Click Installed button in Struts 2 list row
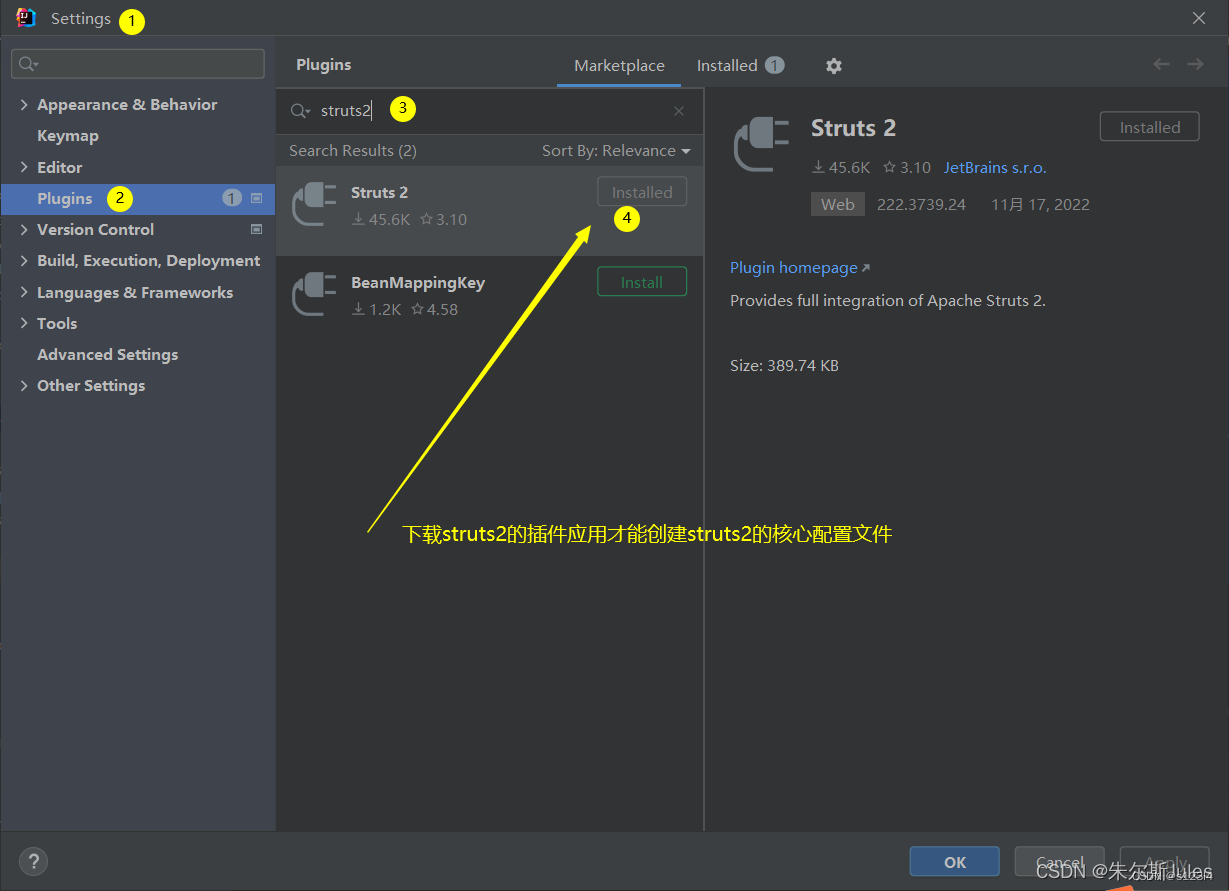Screen dimensions: 1229x891 (642, 193)
